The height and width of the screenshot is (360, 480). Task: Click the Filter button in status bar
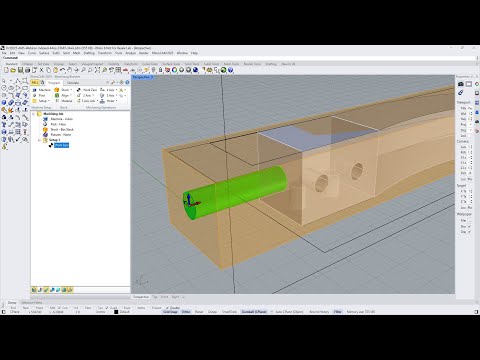tap(338, 312)
